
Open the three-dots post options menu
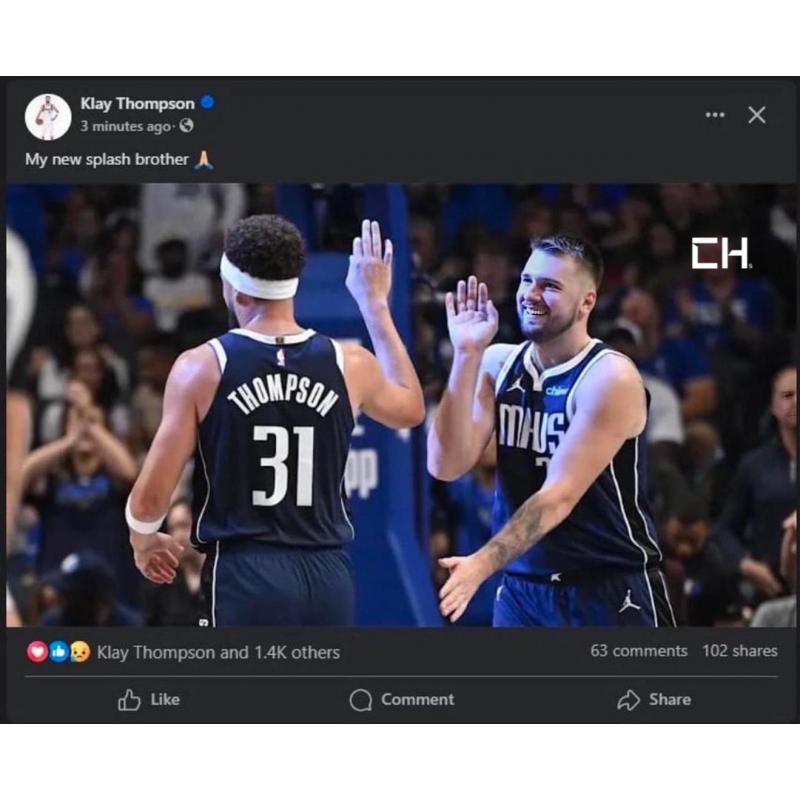pyautogui.click(x=714, y=115)
